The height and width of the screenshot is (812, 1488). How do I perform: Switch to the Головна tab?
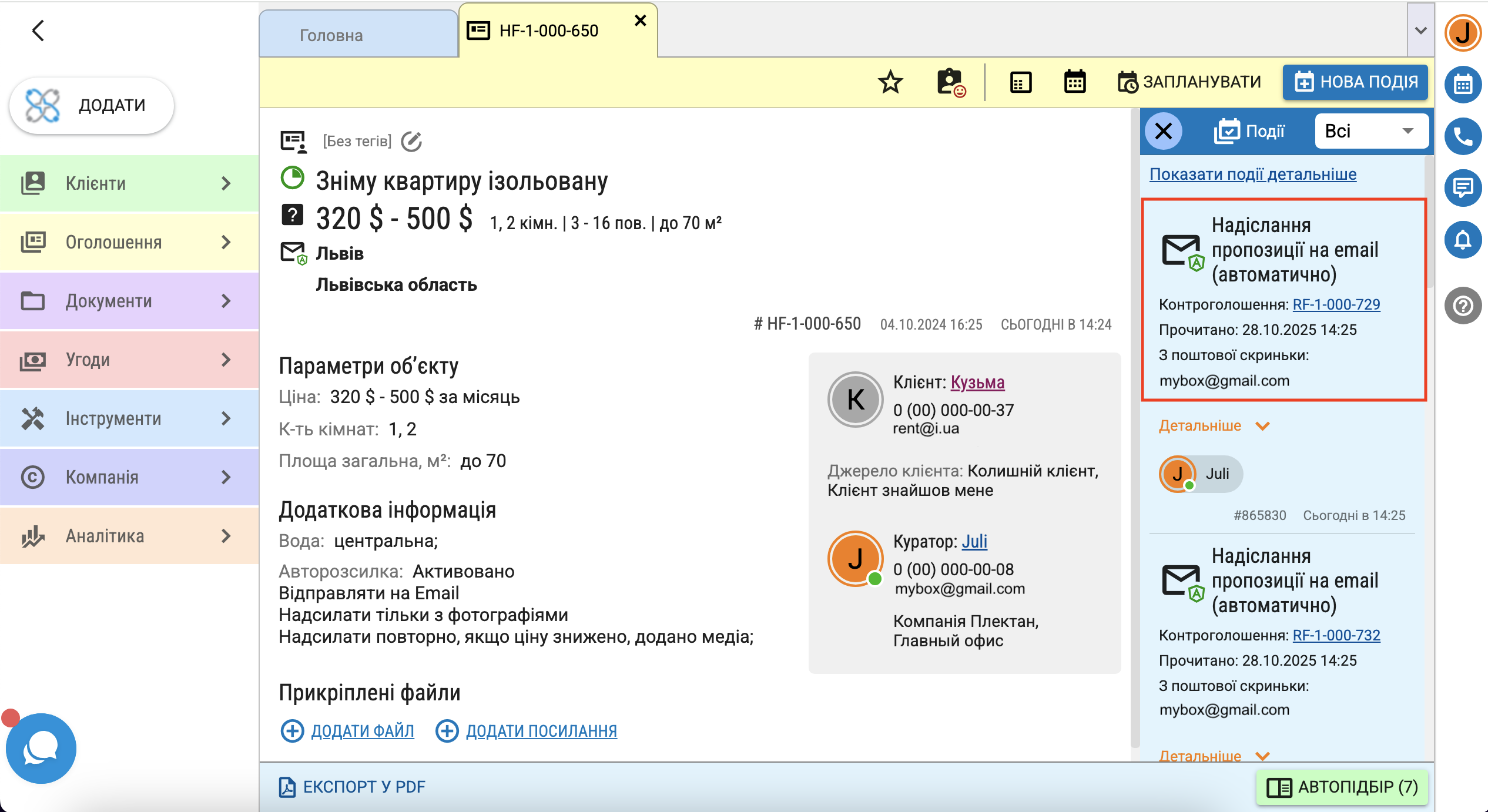[x=331, y=35]
